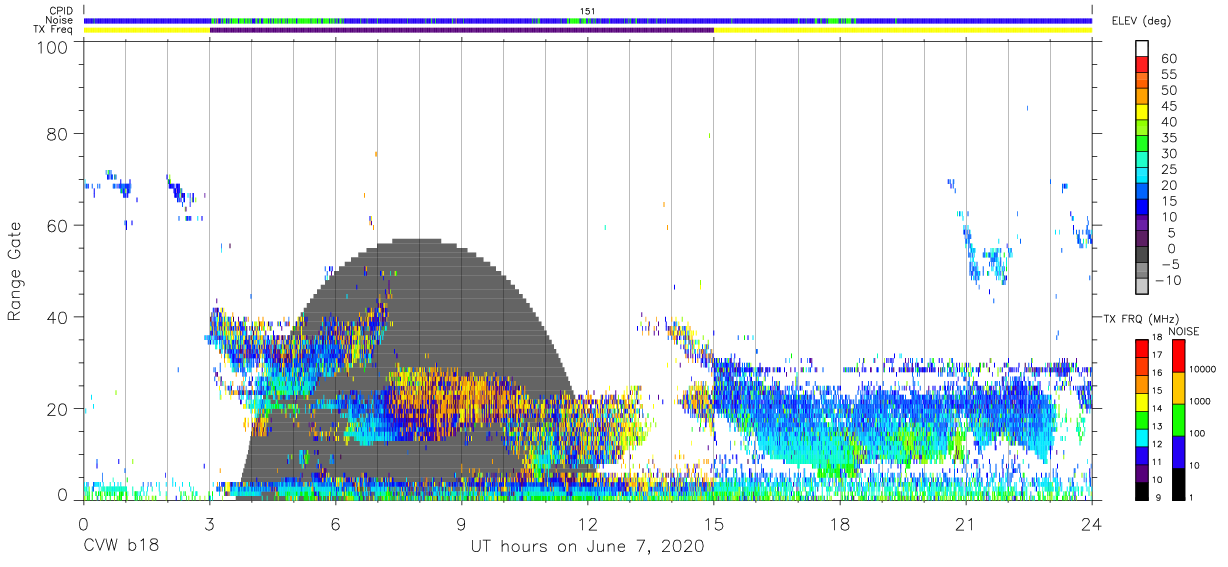Click the blue 10–100 segment of NOISE colorbar

[x=1178, y=452]
